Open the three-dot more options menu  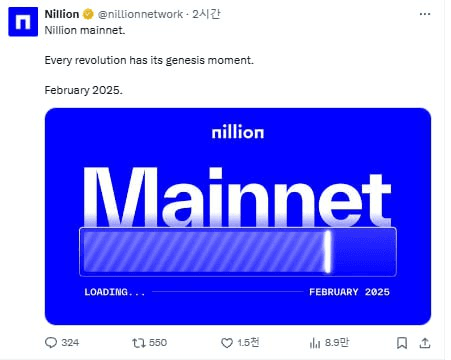click(425, 14)
